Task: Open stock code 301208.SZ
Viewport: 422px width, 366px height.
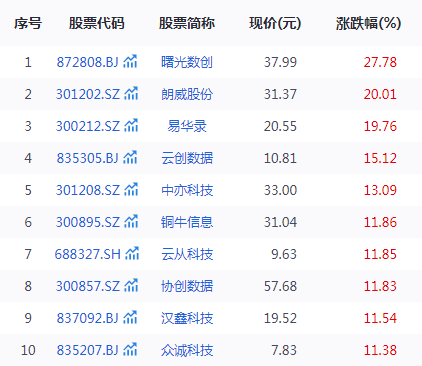Action: [88, 190]
